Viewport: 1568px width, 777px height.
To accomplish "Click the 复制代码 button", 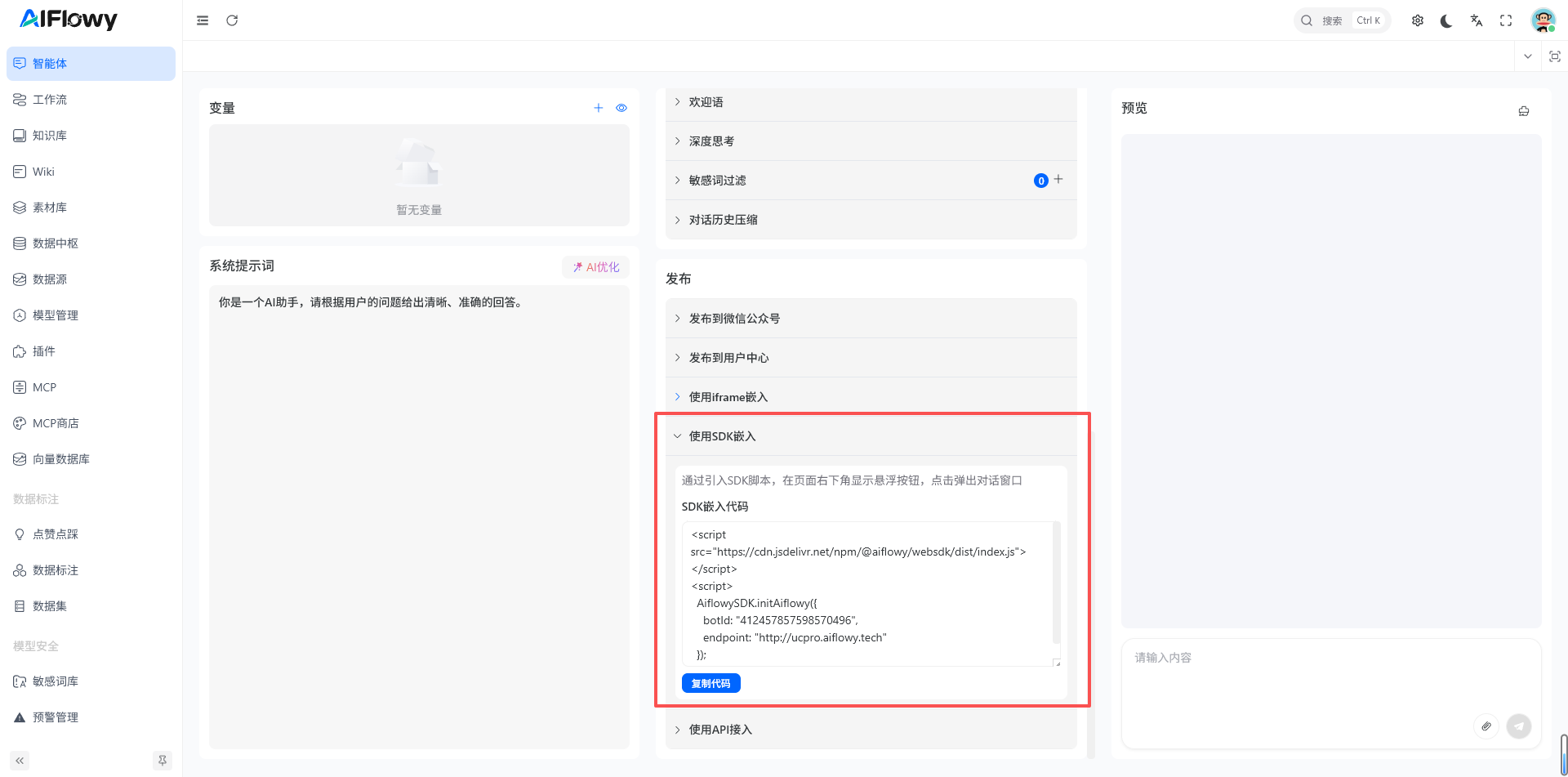I will click(x=711, y=683).
